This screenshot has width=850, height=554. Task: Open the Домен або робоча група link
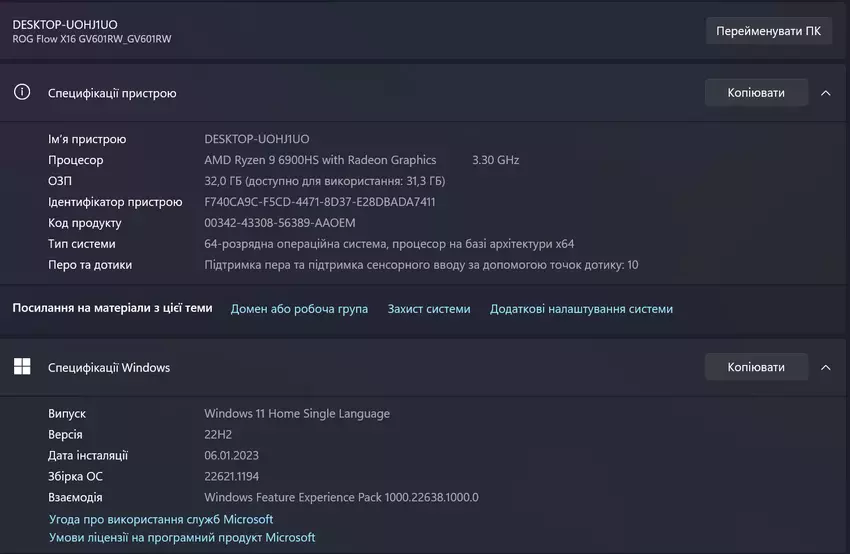pos(299,309)
